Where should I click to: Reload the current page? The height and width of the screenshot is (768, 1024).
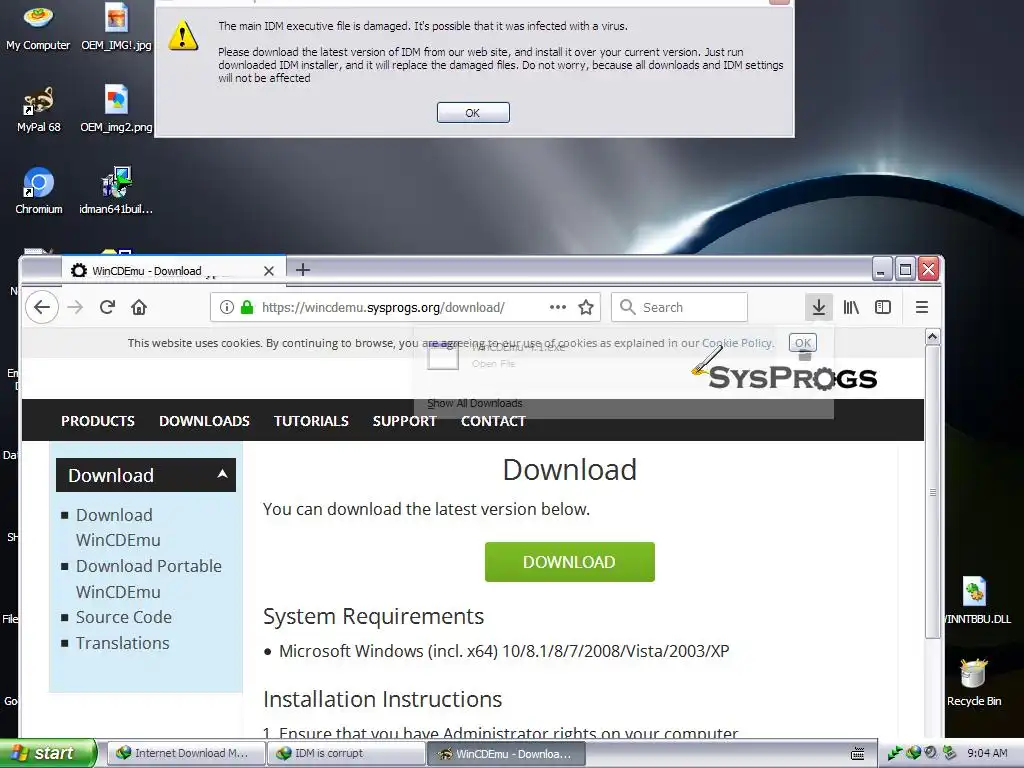107,307
